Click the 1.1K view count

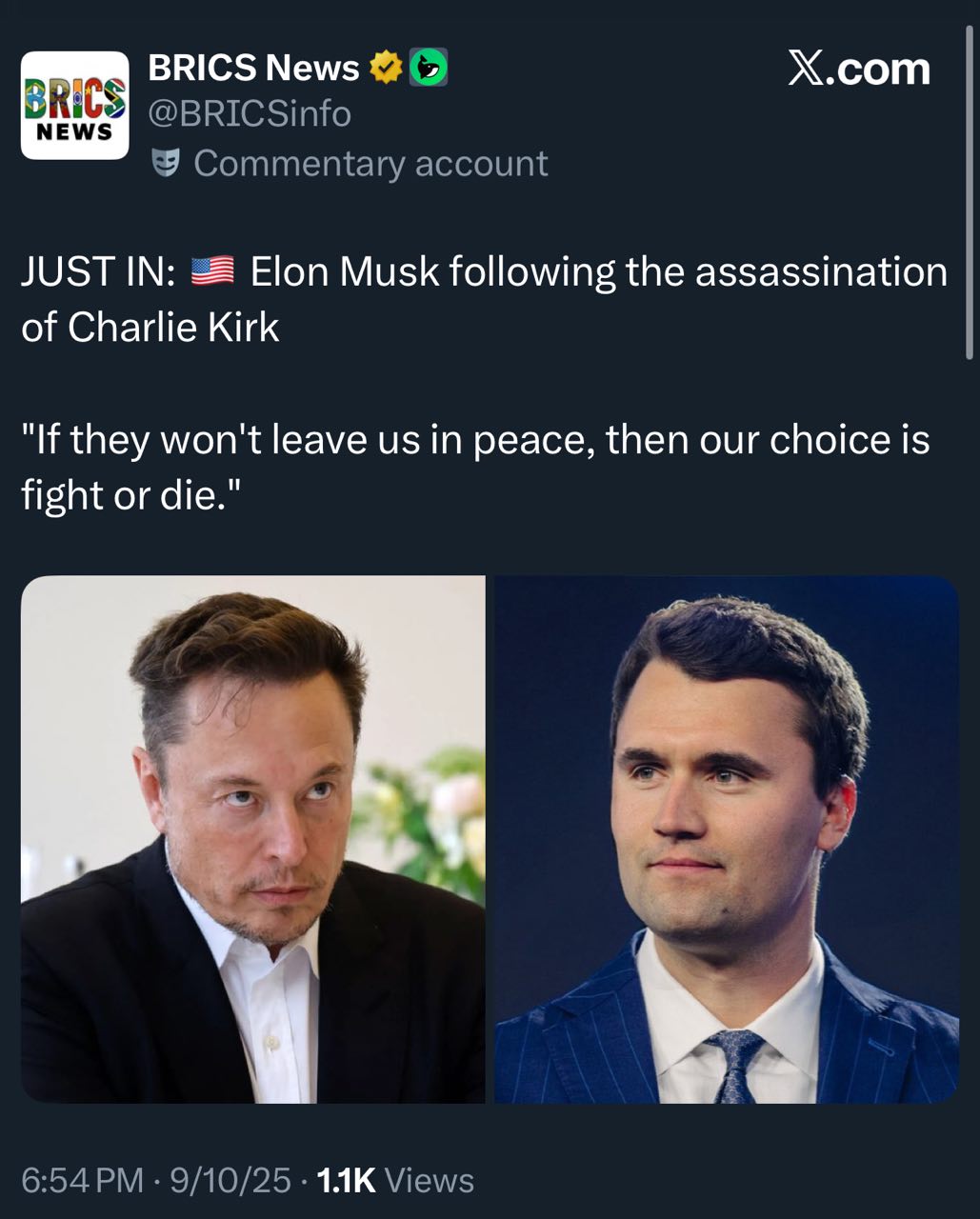(x=346, y=1181)
